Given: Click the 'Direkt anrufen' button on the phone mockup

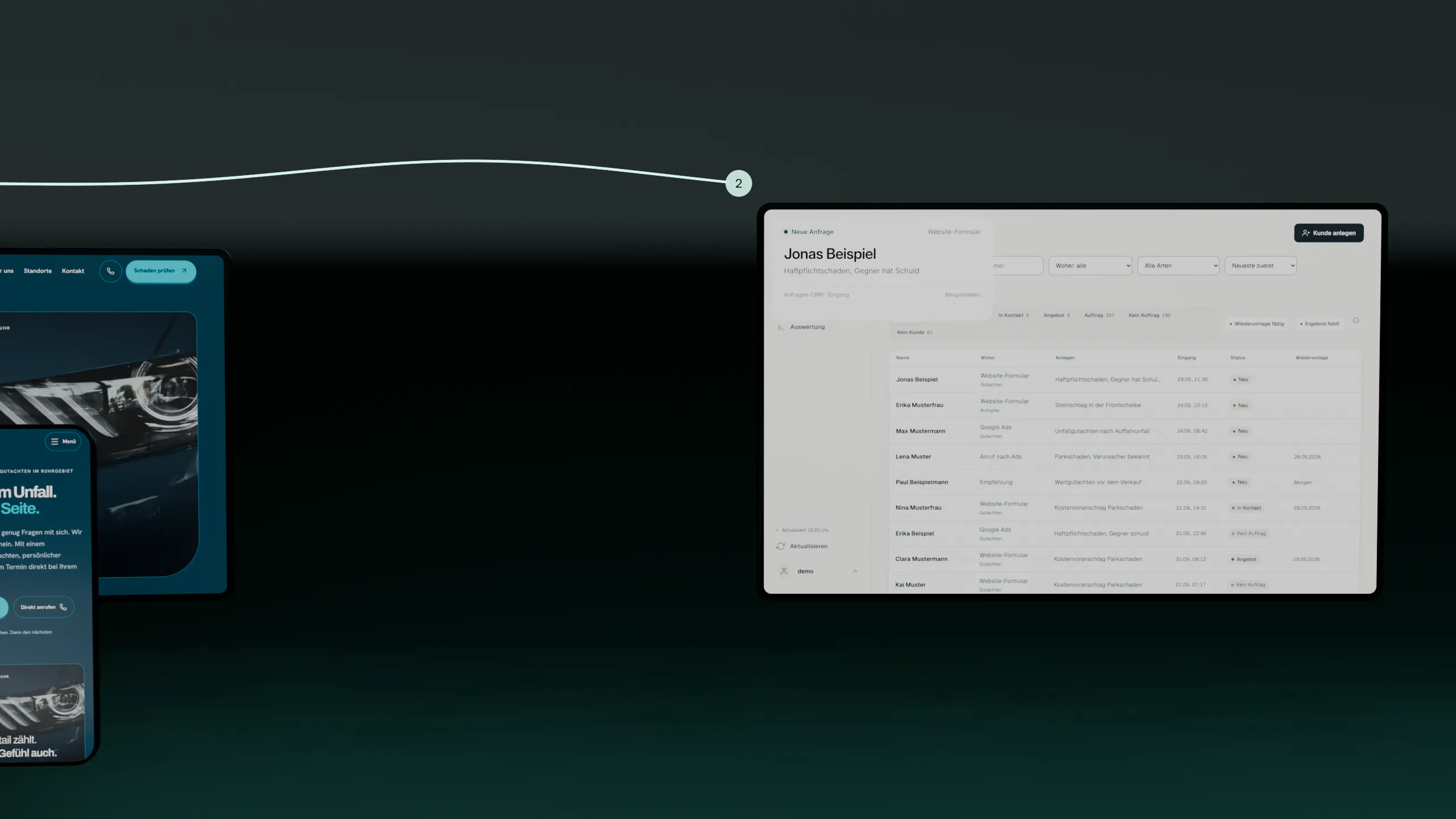Looking at the screenshot, I should point(44,607).
